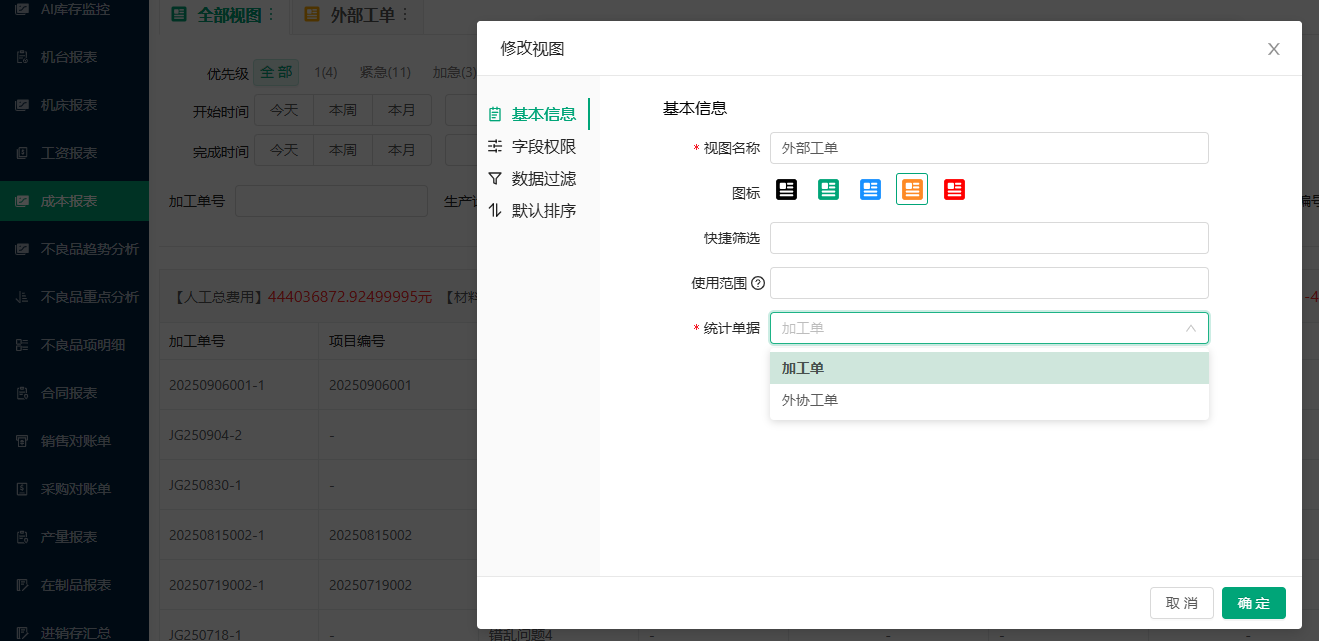Click the 使用范围 input field
Image resolution: width=1319 pixels, height=641 pixels.
(x=988, y=283)
